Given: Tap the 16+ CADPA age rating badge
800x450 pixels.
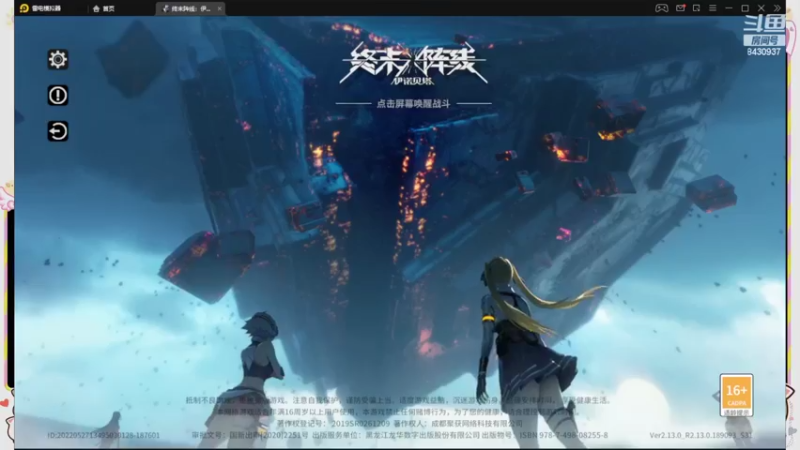Looking at the screenshot, I should [x=736, y=395].
